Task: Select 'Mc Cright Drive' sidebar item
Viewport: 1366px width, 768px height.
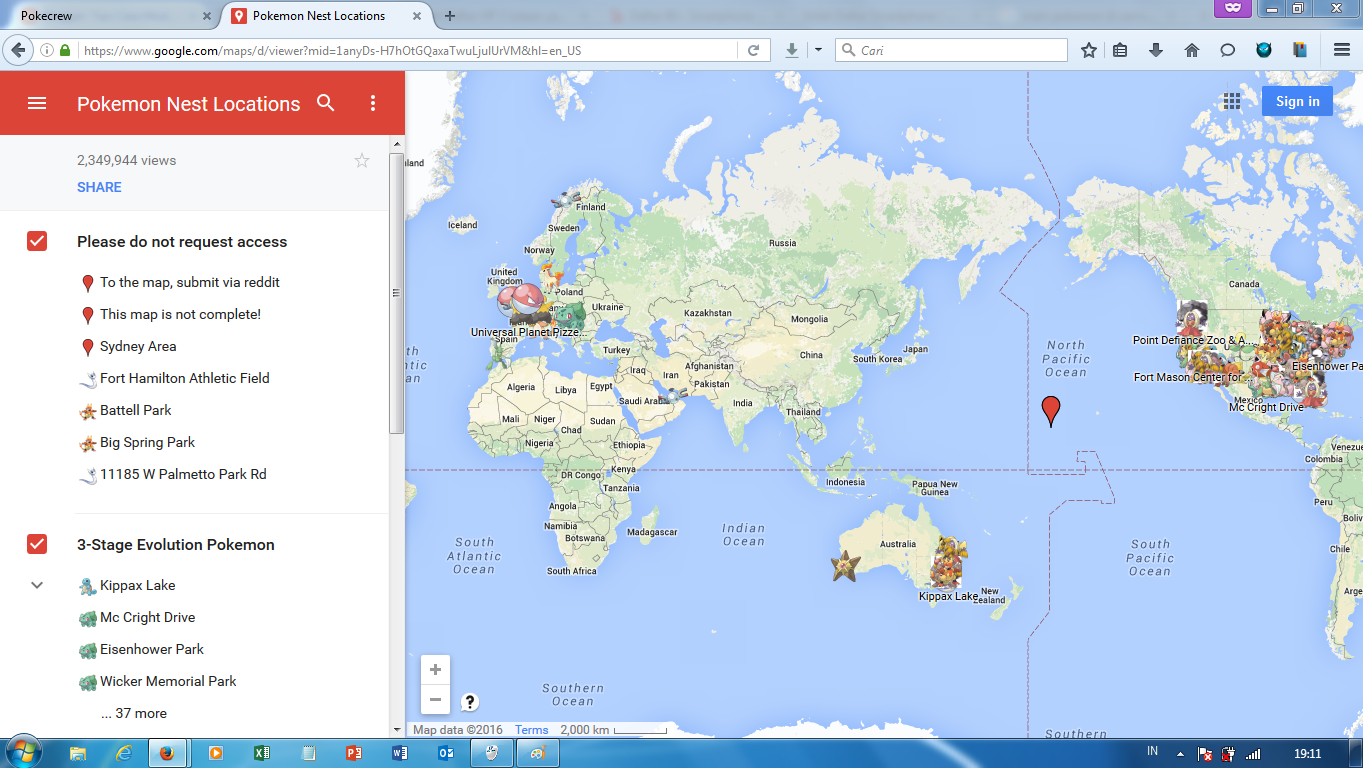Action: [x=147, y=617]
